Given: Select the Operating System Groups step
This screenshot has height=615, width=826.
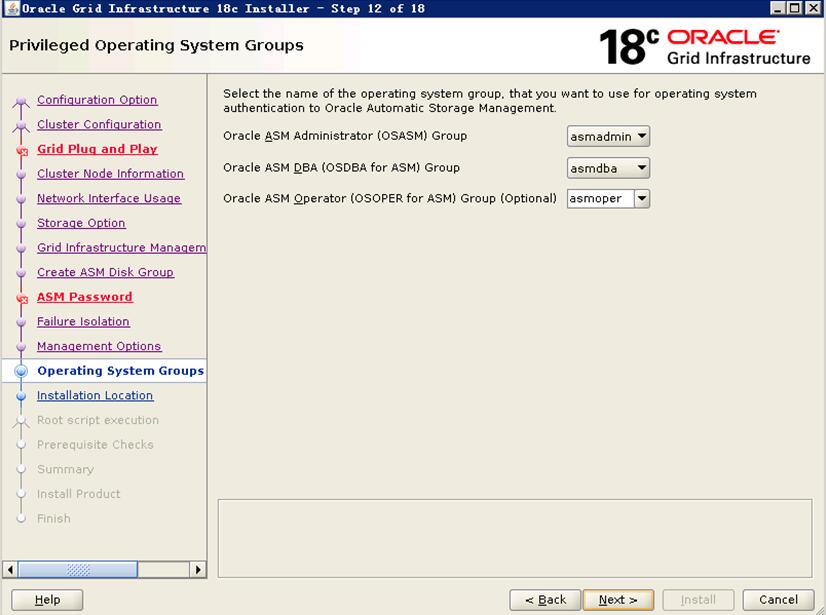Looking at the screenshot, I should point(121,371).
